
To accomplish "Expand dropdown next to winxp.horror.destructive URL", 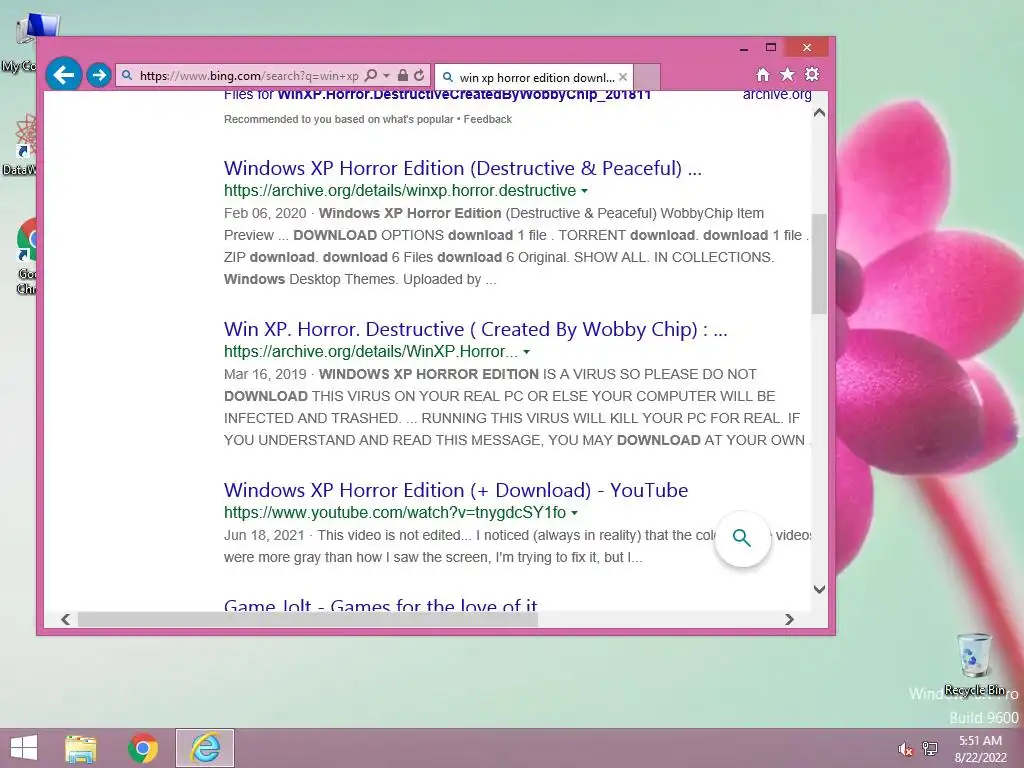I will tap(584, 191).
